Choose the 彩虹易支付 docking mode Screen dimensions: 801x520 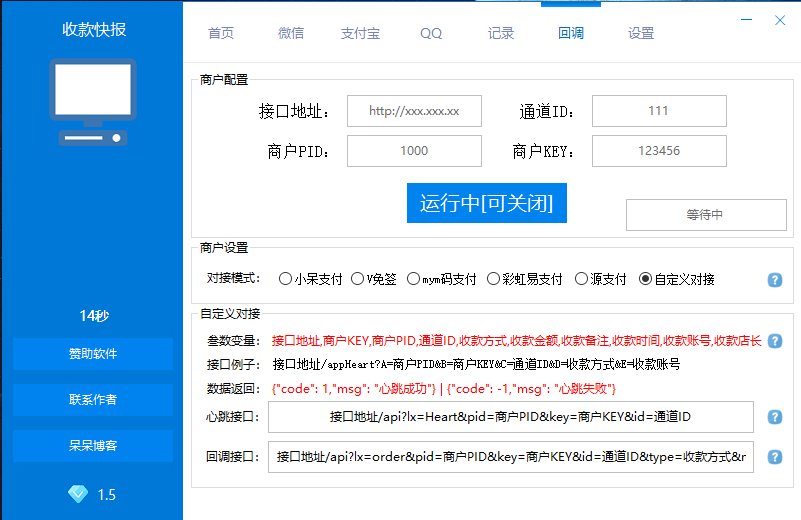tap(493, 280)
